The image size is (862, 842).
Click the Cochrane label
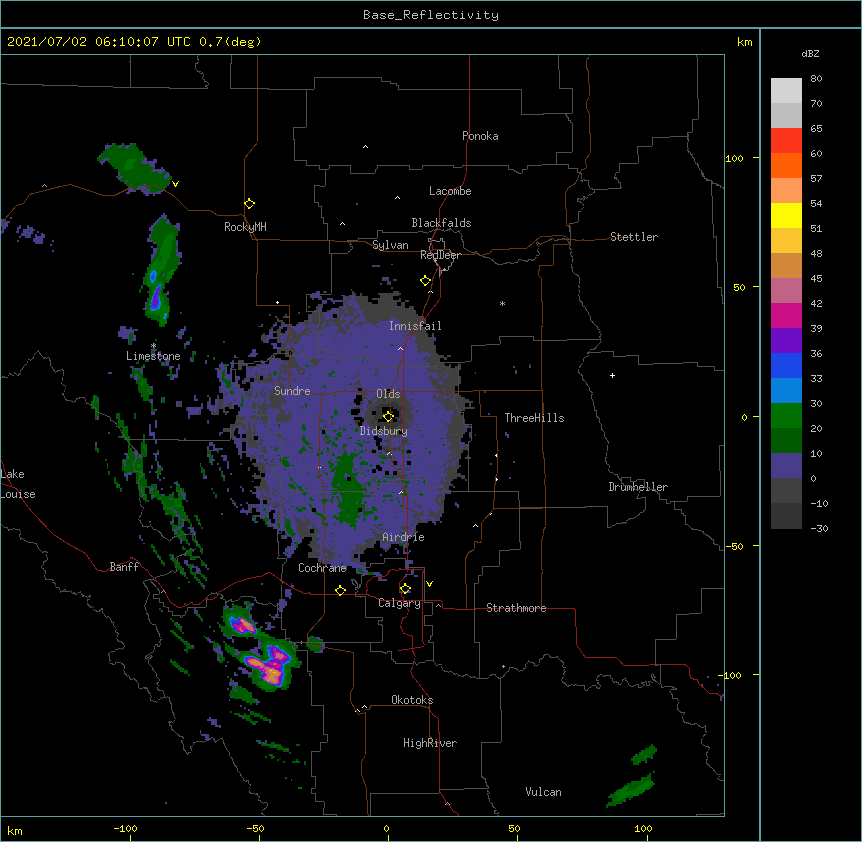322,568
